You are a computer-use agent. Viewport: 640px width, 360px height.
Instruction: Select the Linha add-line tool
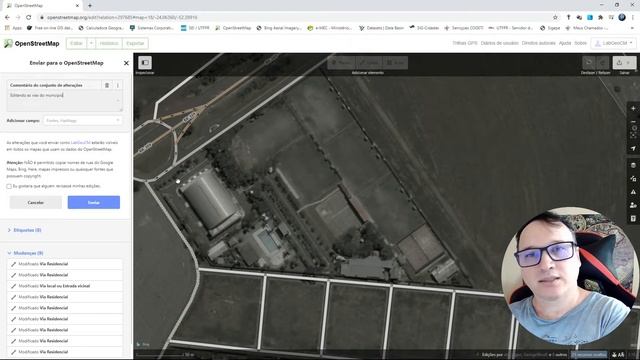point(369,62)
